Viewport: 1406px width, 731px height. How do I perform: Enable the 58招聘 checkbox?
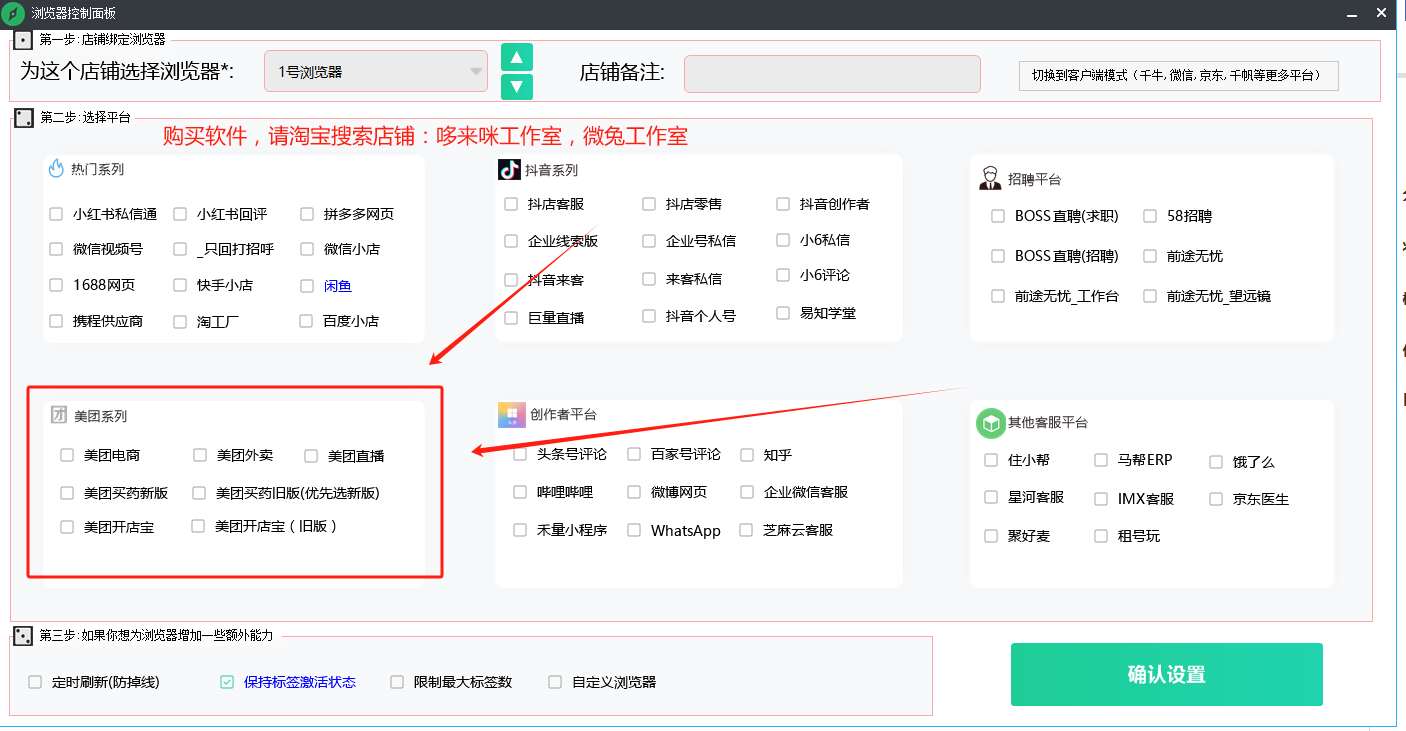[x=1150, y=216]
